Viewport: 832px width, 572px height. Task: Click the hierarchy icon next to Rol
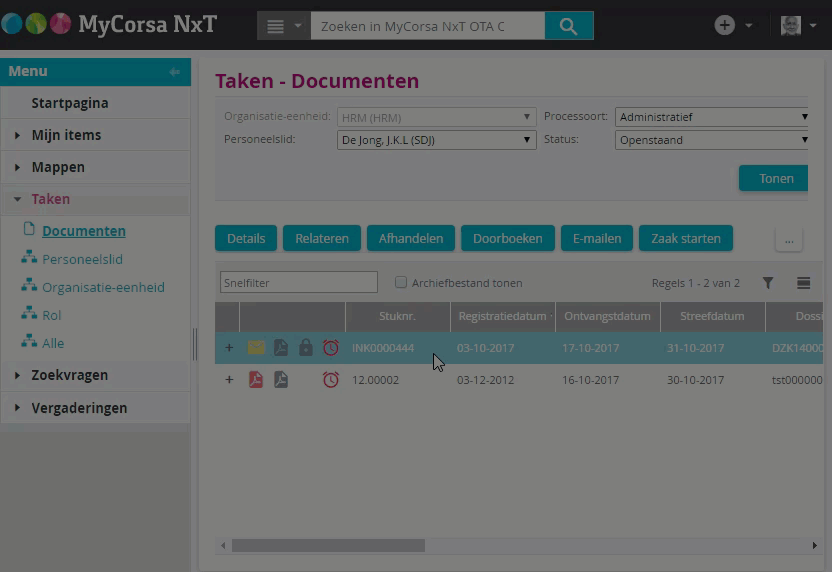click(29, 313)
